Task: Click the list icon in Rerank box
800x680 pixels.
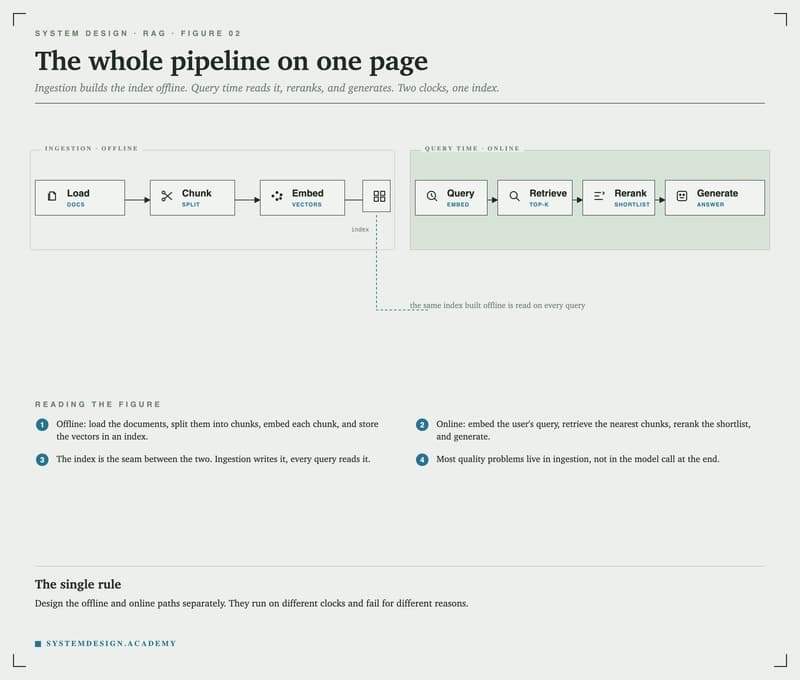Action: pos(599,196)
